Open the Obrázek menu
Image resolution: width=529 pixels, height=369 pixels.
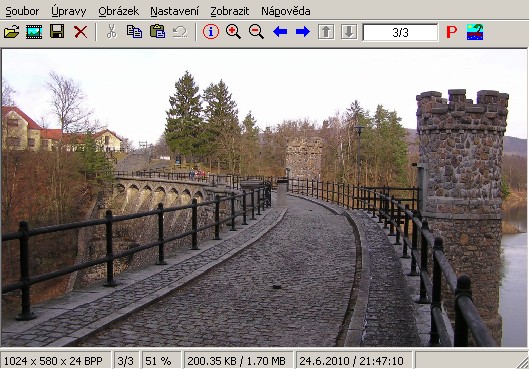point(118,11)
